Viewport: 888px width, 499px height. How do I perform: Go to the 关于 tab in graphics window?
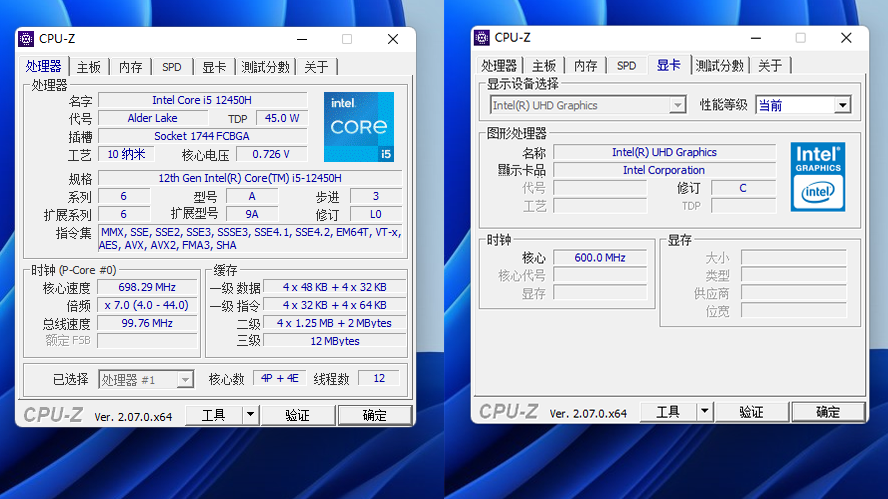(770, 66)
